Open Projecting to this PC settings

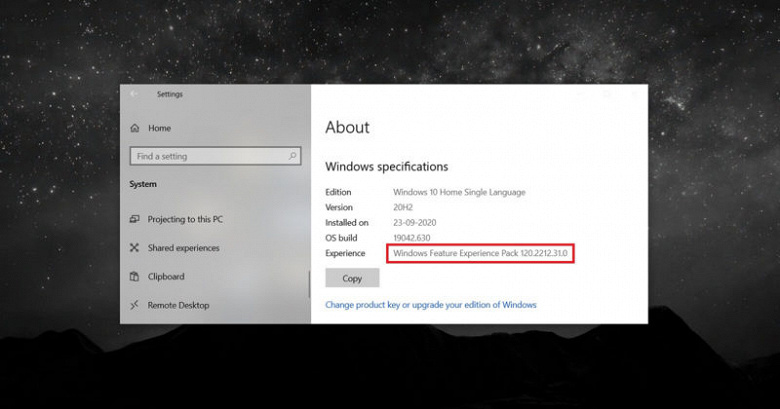tap(185, 219)
